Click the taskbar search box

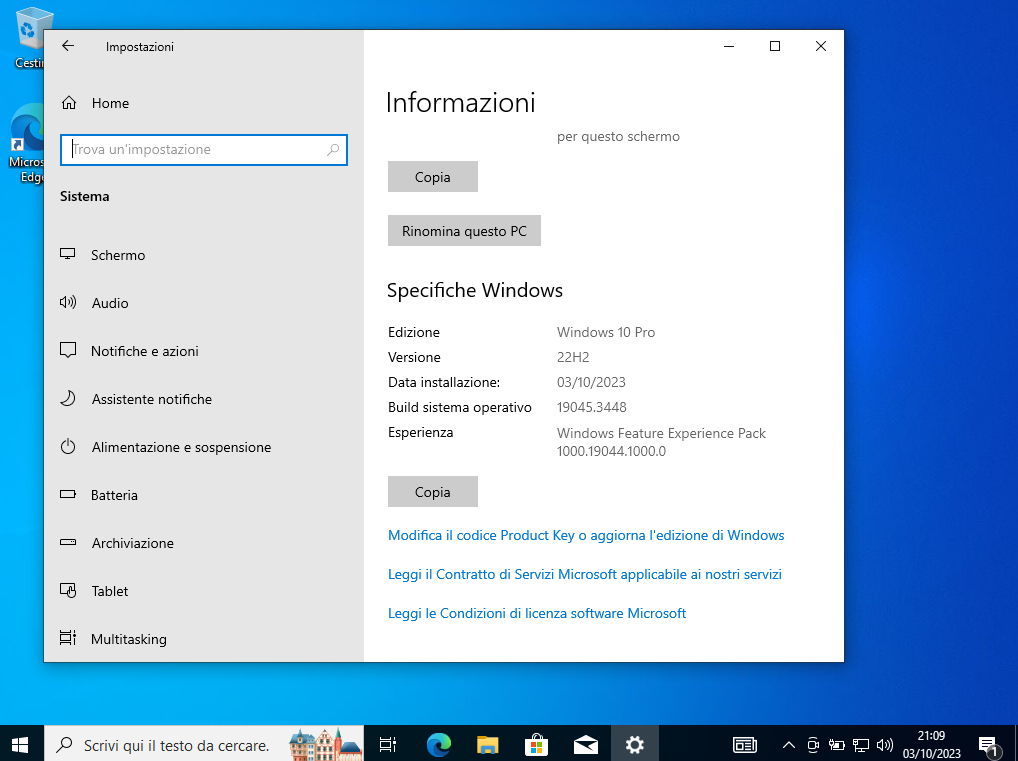click(204, 745)
